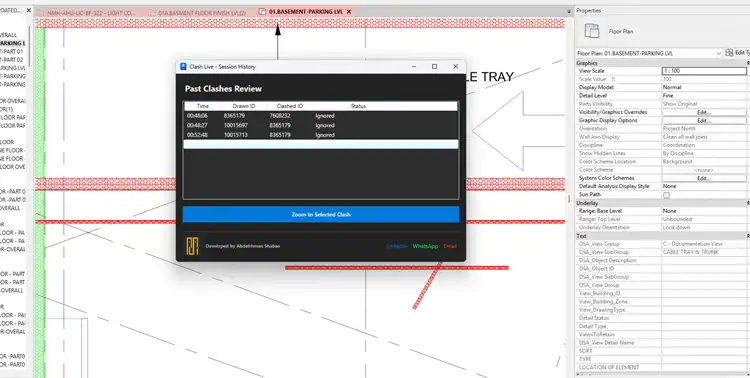Edit Graphic Display Options
The image size is (750, 378).
pyautogui.click(x=704, y=121)
